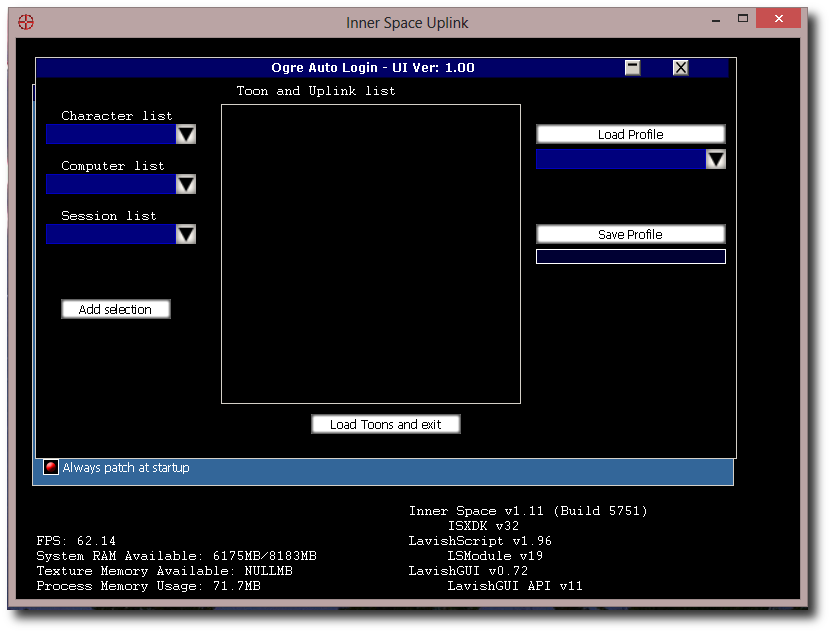This screenshot has height=633, width=831.
Task: Click the 'LSModule v19' version text
Action: coord(495,556)
